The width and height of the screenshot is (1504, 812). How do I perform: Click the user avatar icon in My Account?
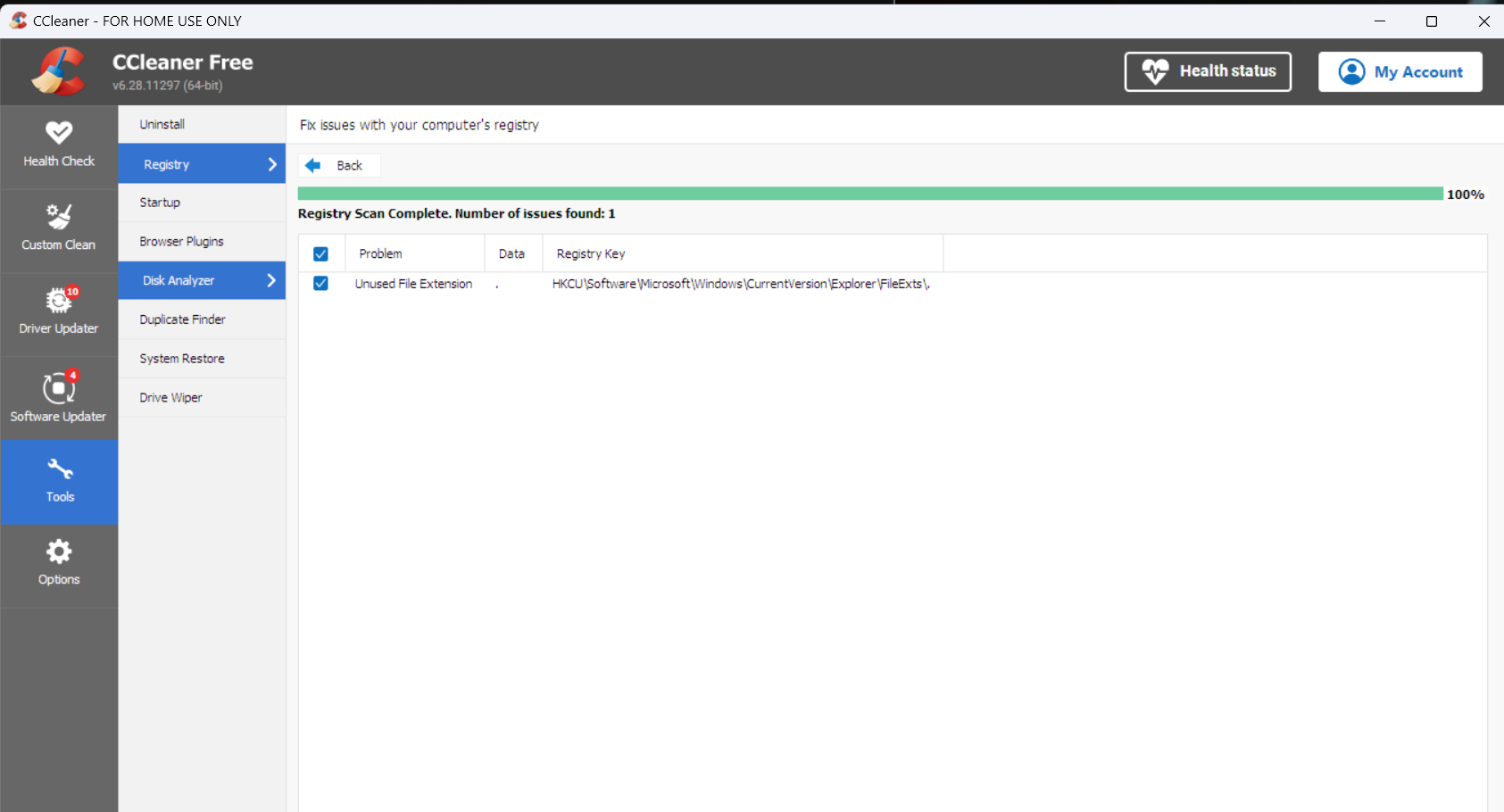point(1351,71)
